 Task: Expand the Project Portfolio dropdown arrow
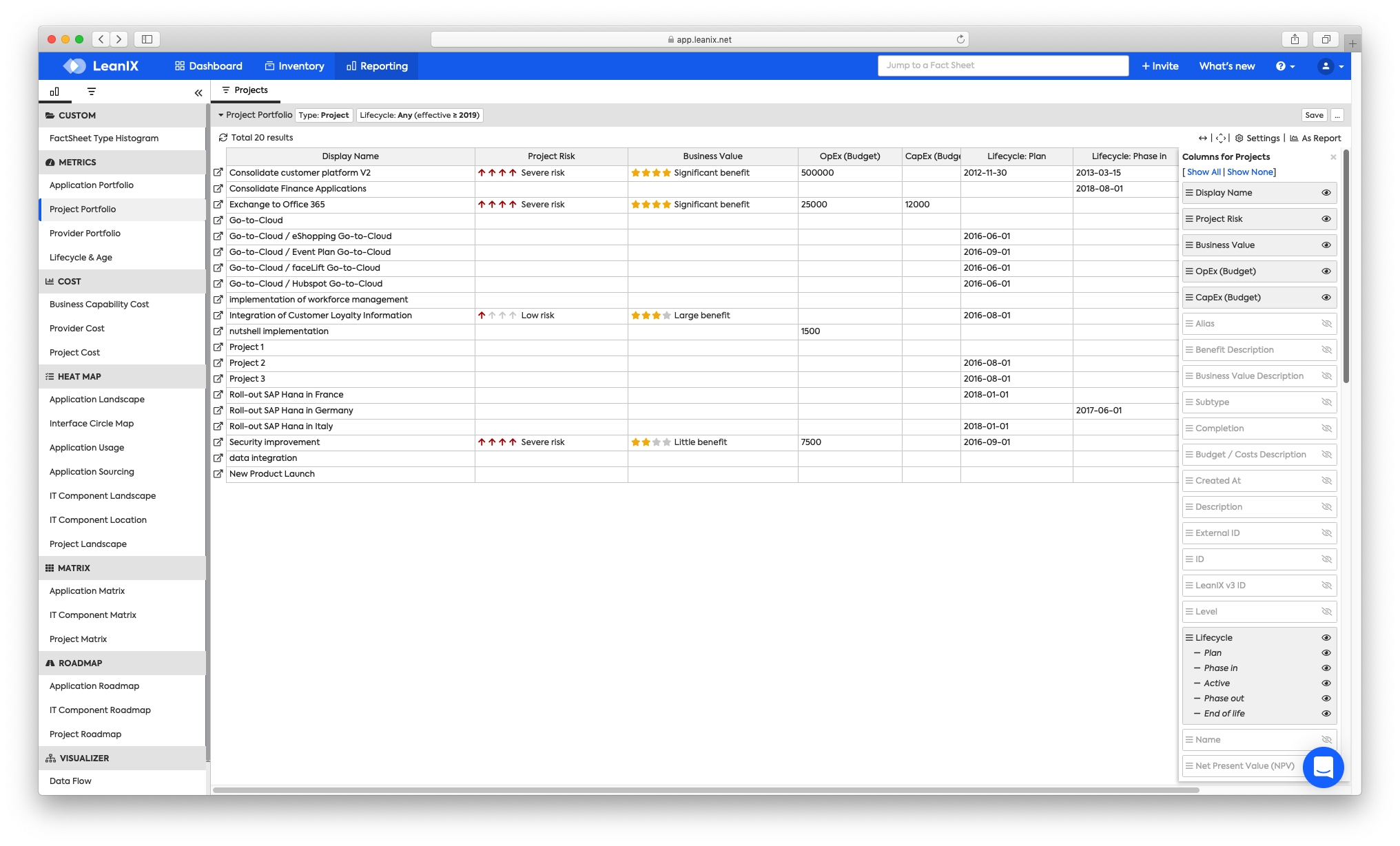[x=221, y=115]
